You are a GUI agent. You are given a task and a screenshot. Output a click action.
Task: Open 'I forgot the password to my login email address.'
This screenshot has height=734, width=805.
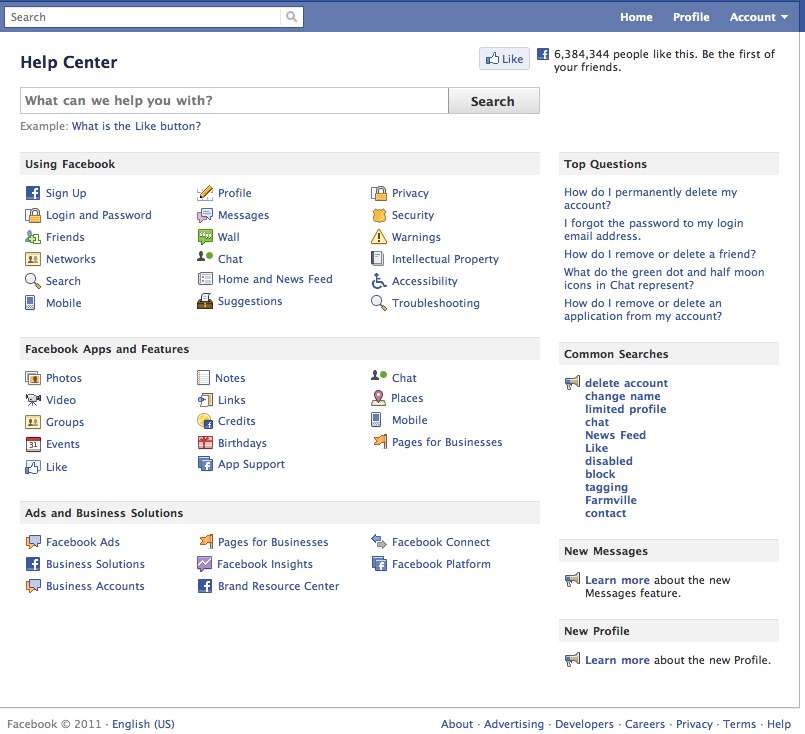[x=654, y=229]
